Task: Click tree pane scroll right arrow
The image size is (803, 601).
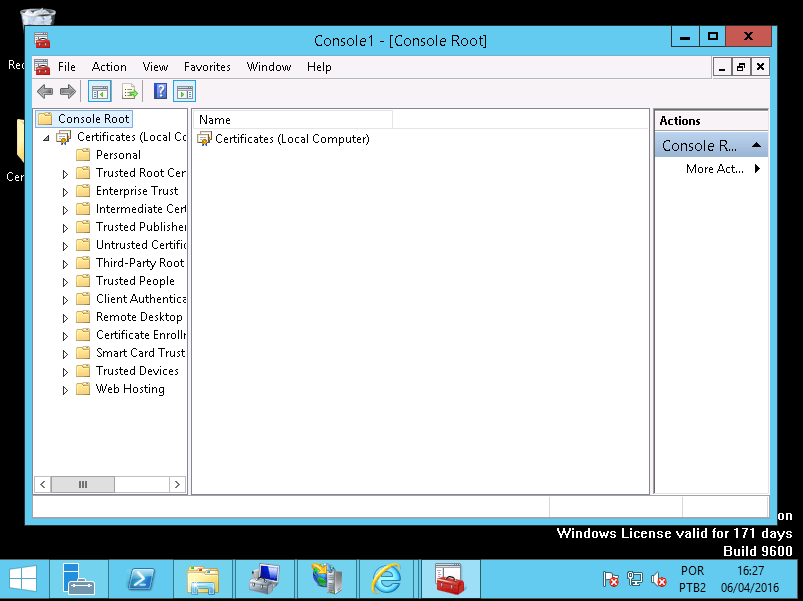Action: [177, 484]
